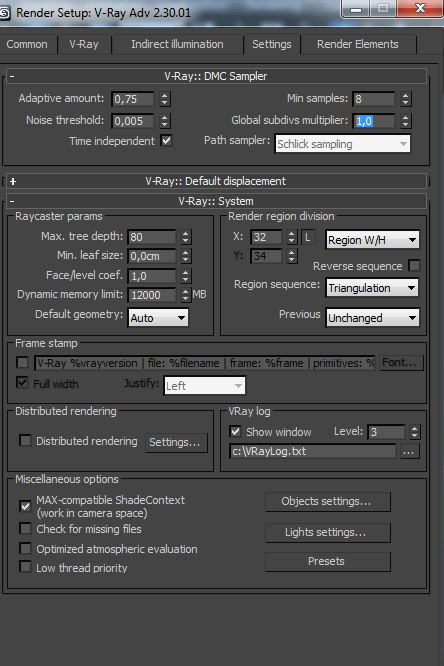Click the Render region X value field
This screenshot has height=666, width=444.
(x=266, y=237)
